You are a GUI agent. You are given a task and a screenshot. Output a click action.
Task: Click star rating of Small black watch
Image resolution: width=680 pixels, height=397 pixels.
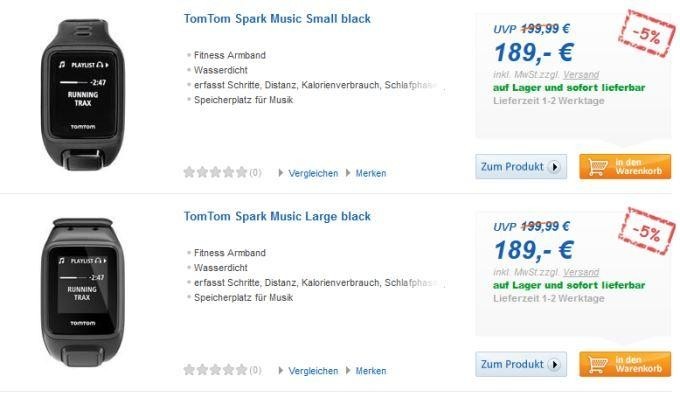pyautogui.click(x=216, y=173)
